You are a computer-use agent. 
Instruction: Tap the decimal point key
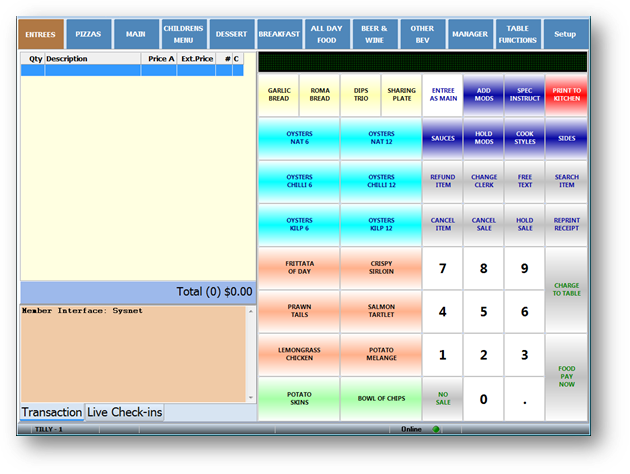524,399
